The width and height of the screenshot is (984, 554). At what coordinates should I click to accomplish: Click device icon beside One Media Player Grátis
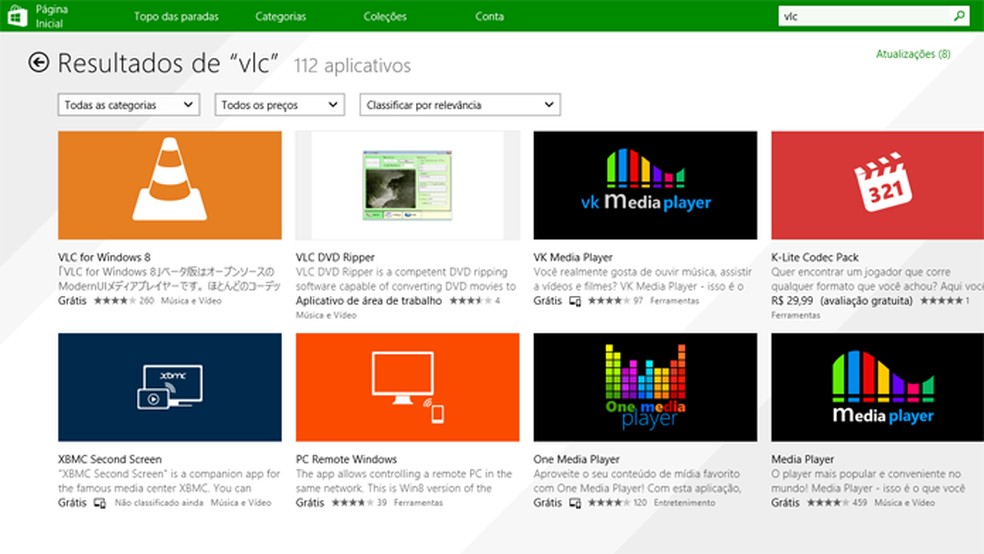575,503
